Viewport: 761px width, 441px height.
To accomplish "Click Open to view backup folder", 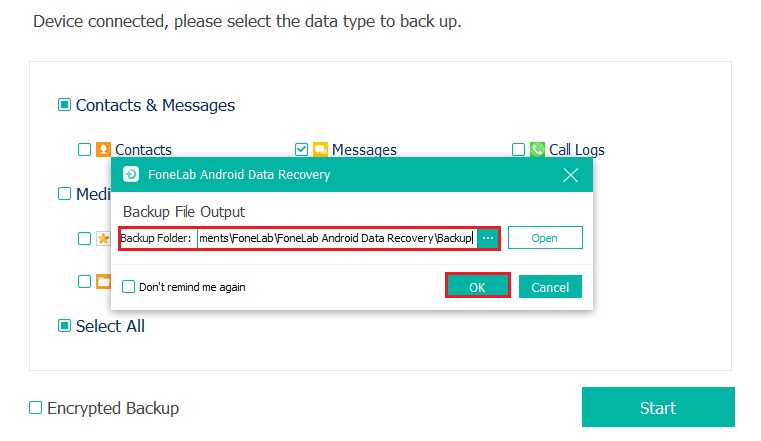I will [545, 238].
